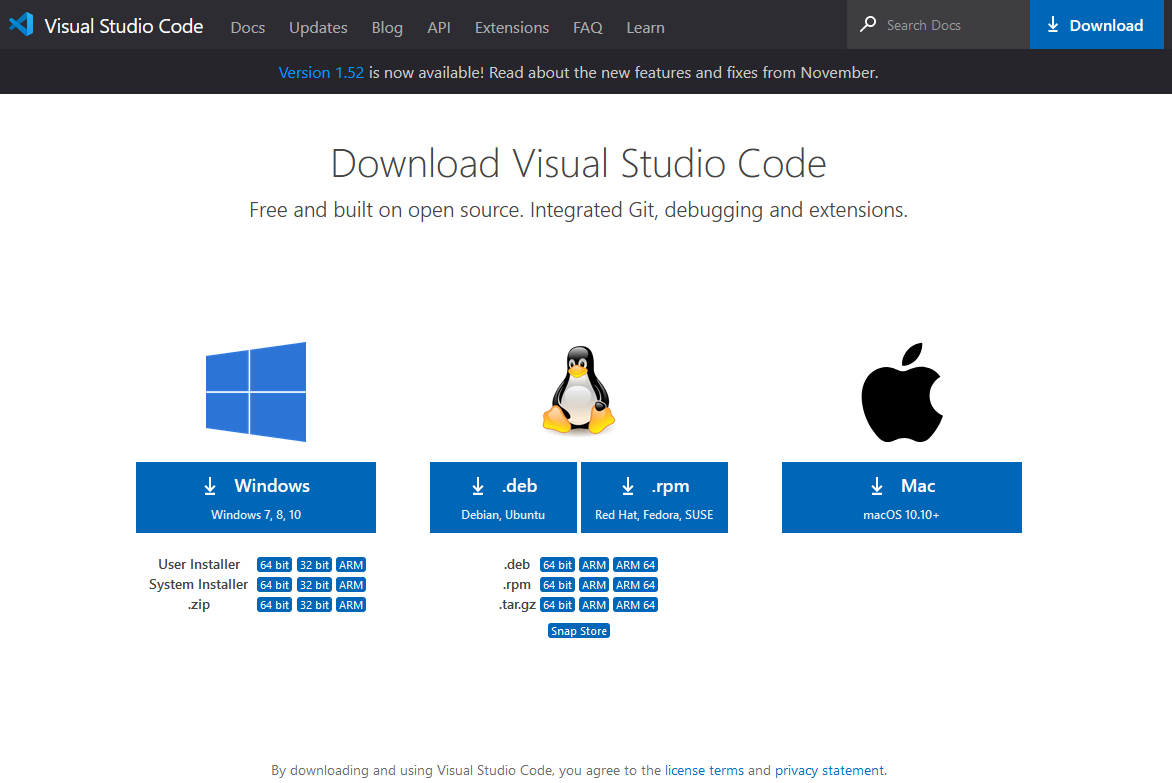Click the Visual Studio Code logo icon

pos(21,25)
